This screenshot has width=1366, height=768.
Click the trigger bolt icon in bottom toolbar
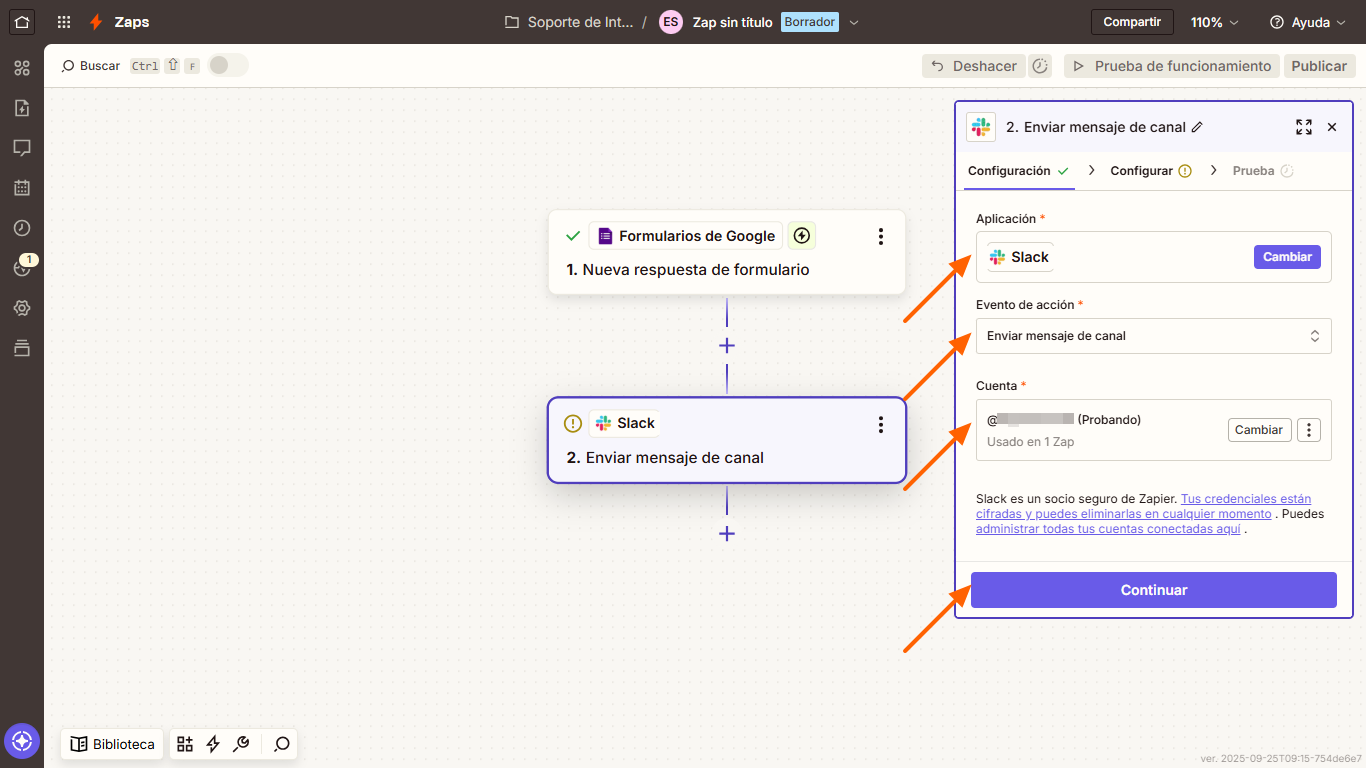(212, 744)
